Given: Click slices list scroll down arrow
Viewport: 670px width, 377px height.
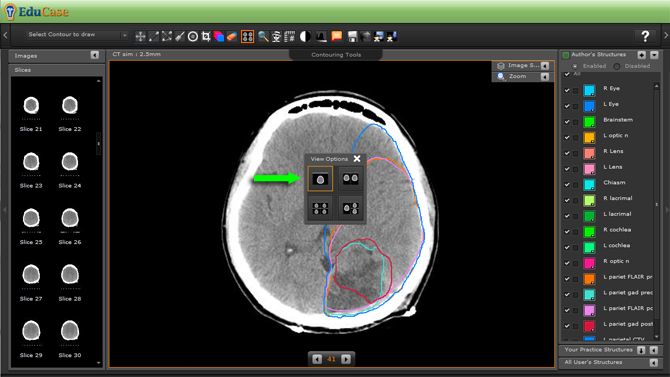Looking at the screenshot, I should [x=99, y=363].
